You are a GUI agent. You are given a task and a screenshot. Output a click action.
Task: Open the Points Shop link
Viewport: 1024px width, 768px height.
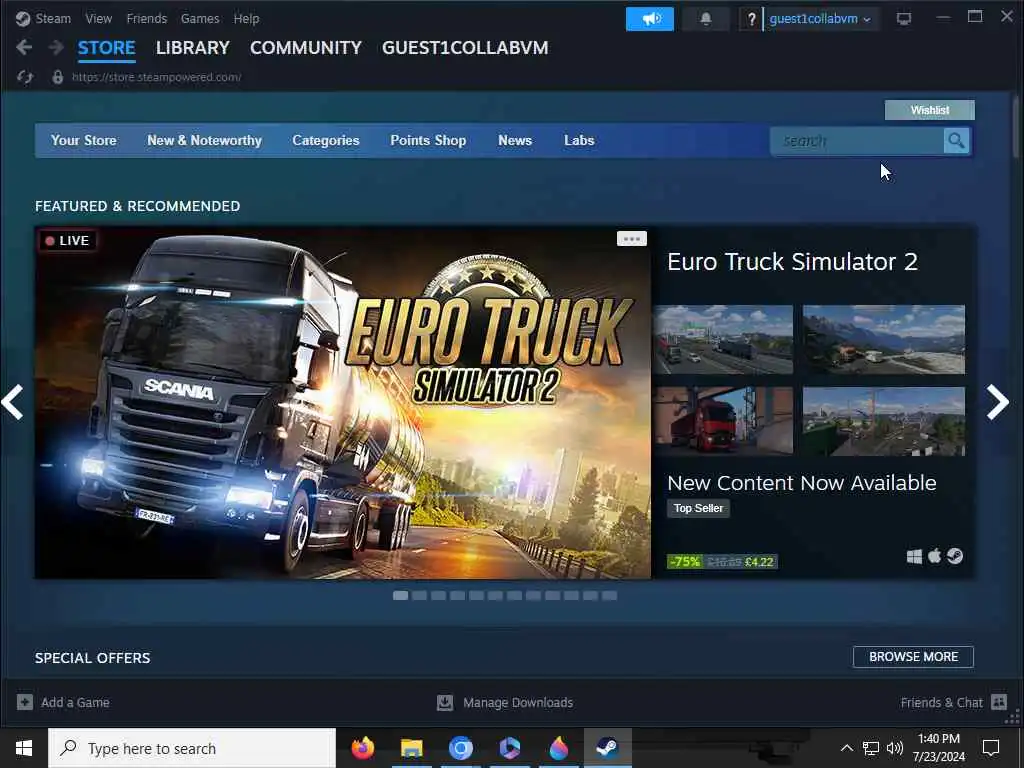pyautogui.click(x=428, y=140)
